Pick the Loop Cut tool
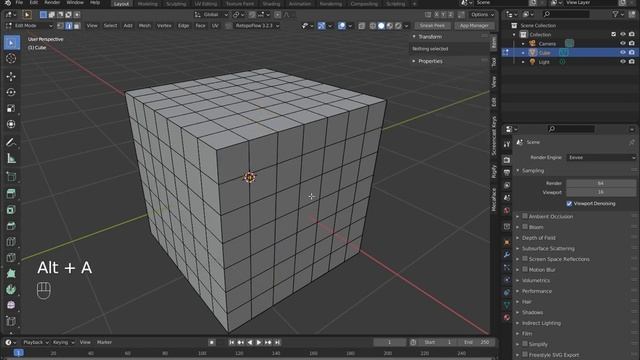Screen dimensions: 640x360 [11, 242]
